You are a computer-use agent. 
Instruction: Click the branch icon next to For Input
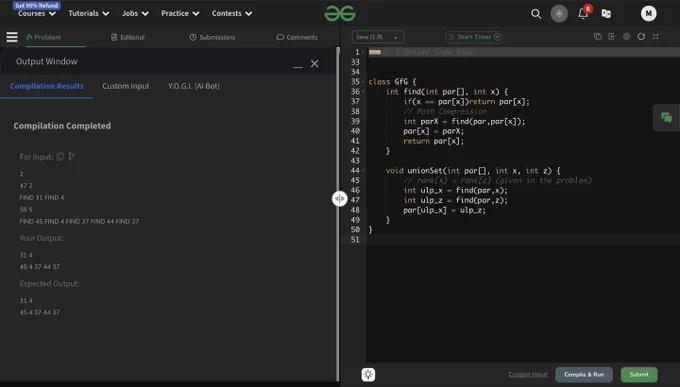pos(72,157)
